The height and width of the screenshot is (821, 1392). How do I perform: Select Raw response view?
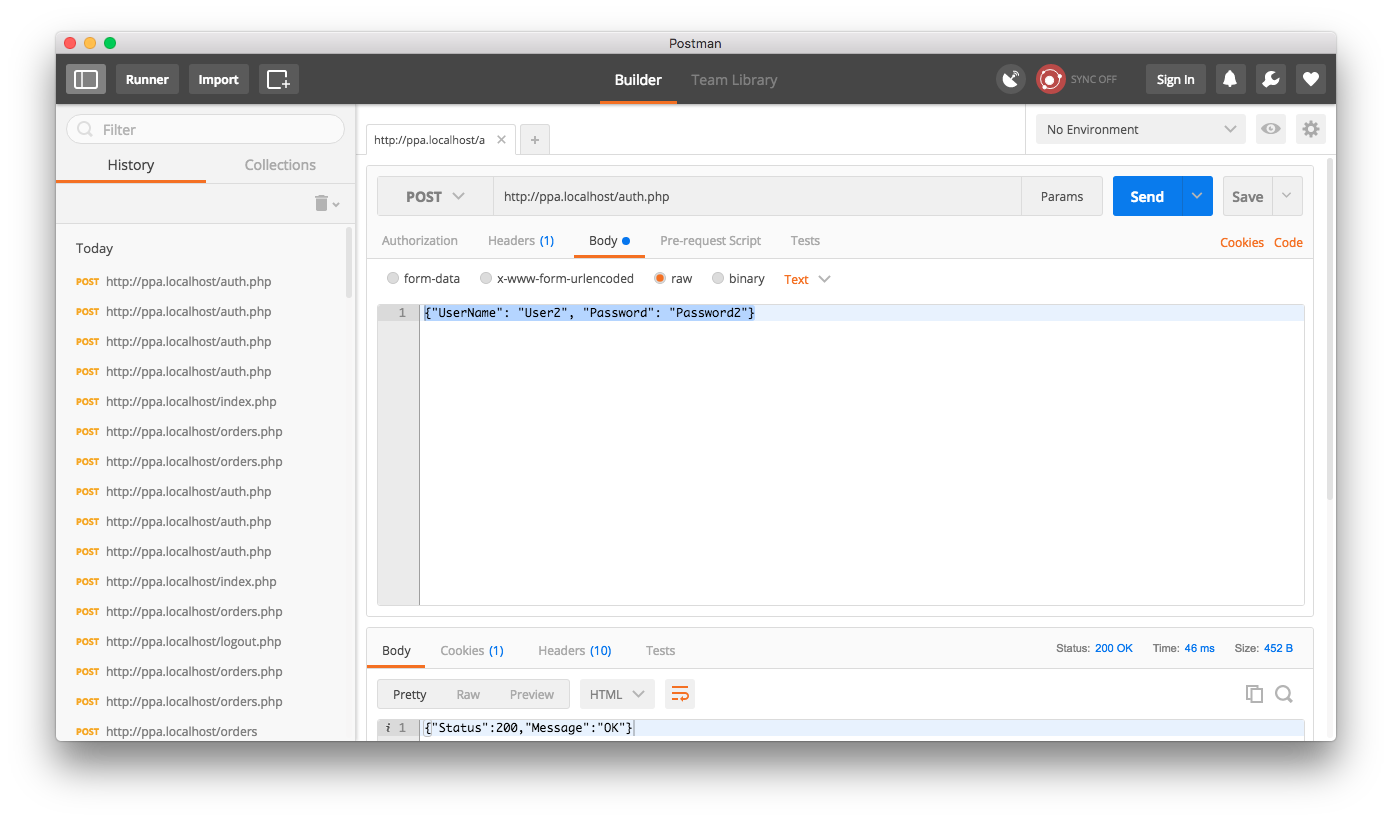pyautogui.click(x=468, y=694)
